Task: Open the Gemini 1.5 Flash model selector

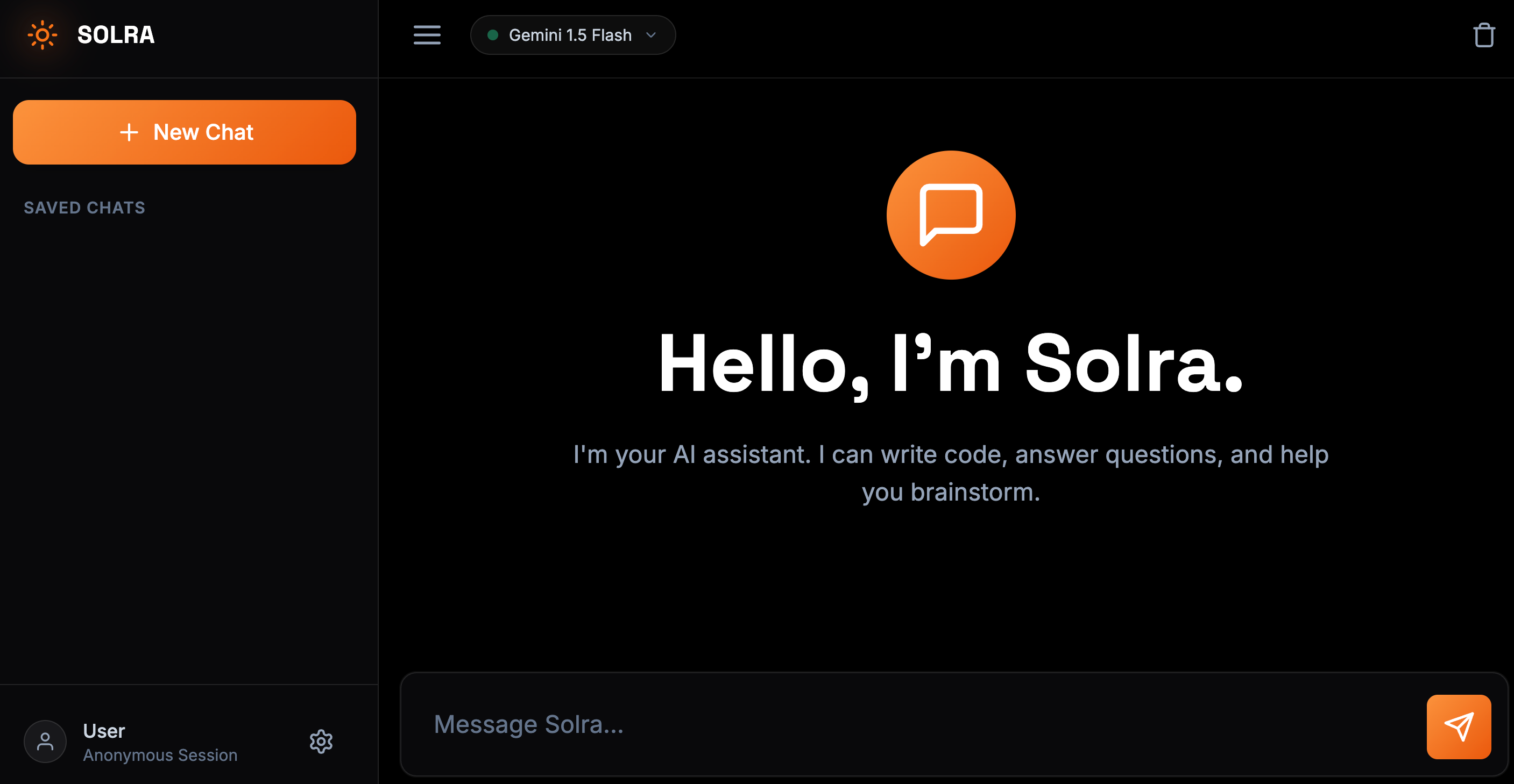Action: (571, 35)
